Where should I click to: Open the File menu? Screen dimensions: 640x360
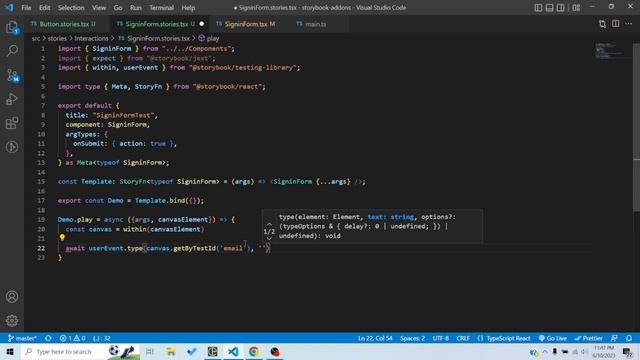26,8
